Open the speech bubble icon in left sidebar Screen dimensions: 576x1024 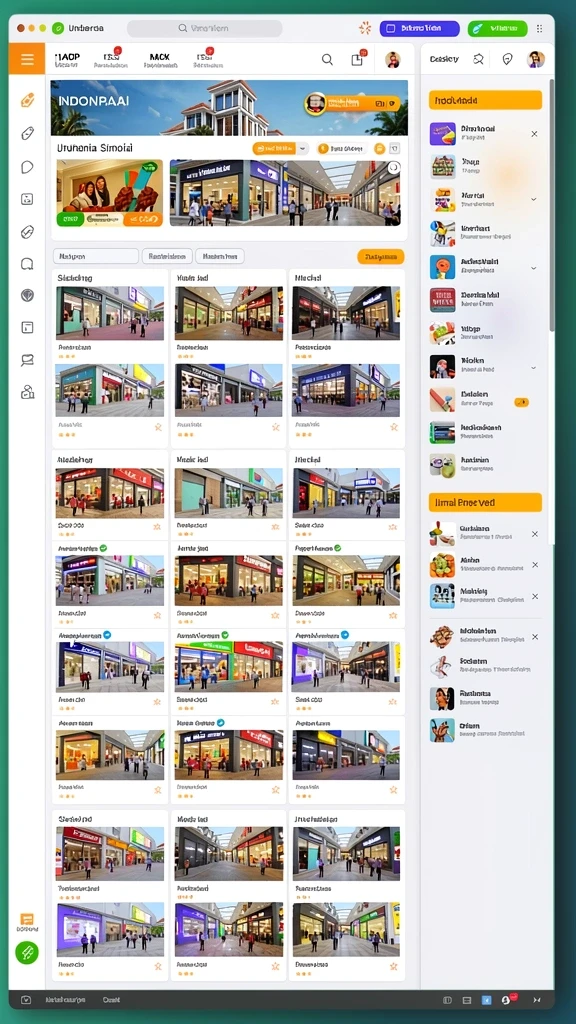tap(27, 167)
